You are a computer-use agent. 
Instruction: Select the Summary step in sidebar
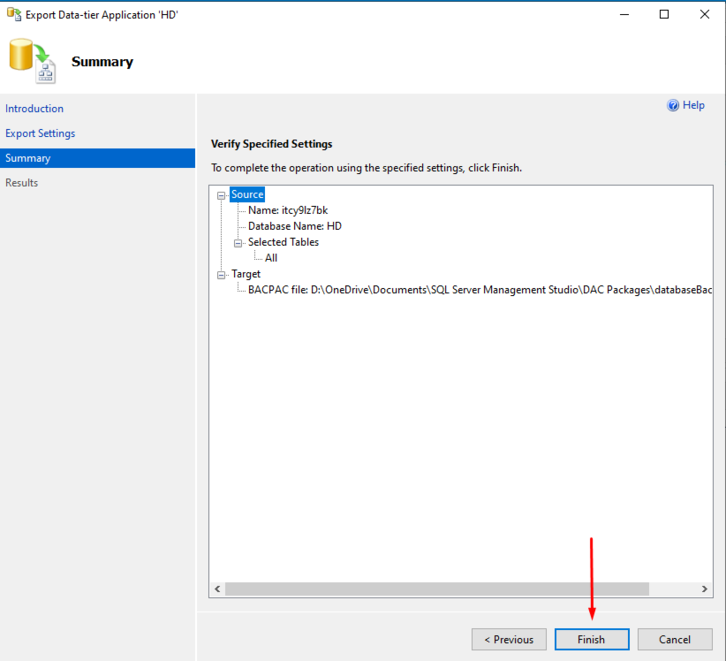(x=97, y=158)
